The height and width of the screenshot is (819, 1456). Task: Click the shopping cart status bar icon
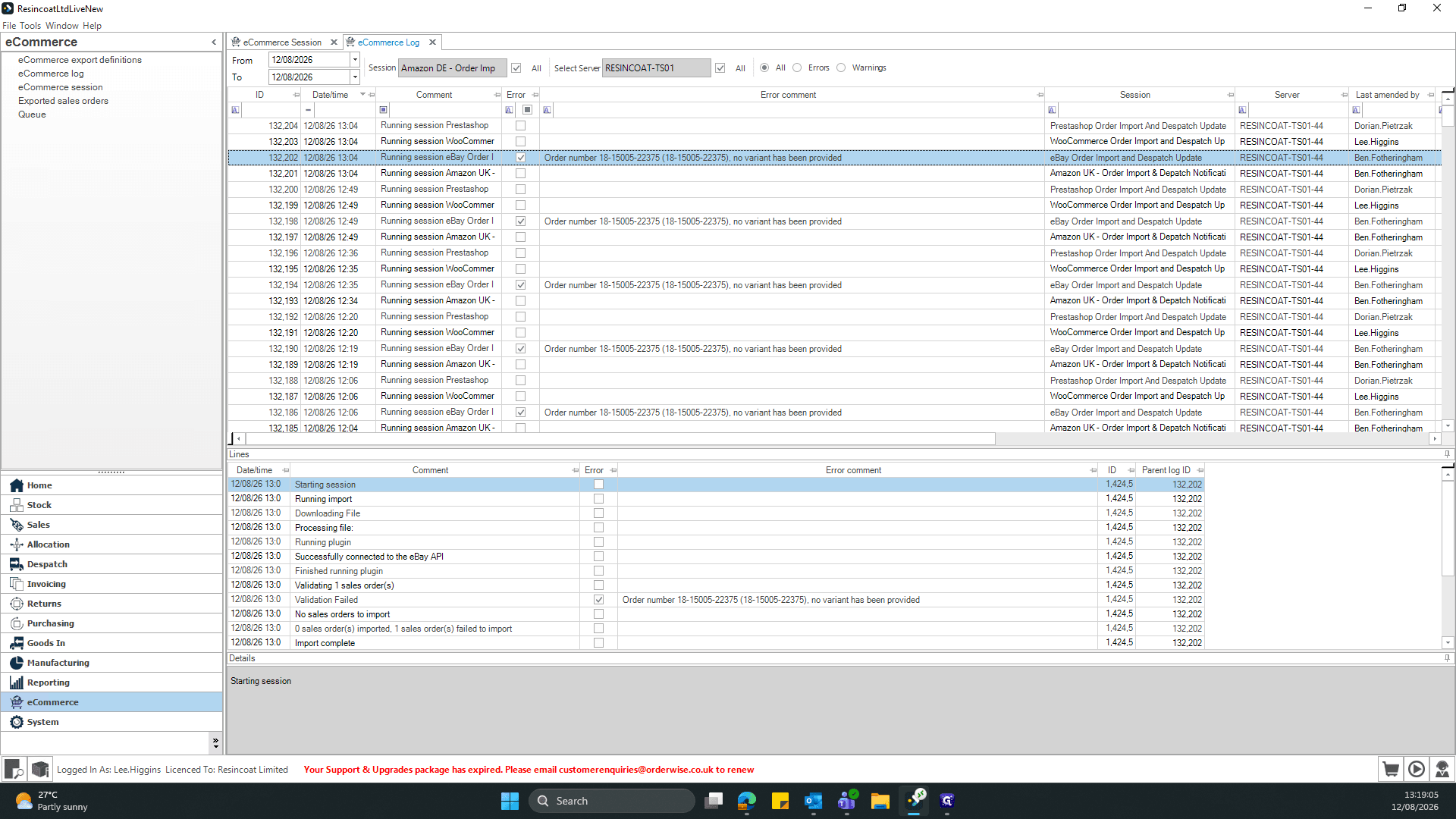(1391, 769)
